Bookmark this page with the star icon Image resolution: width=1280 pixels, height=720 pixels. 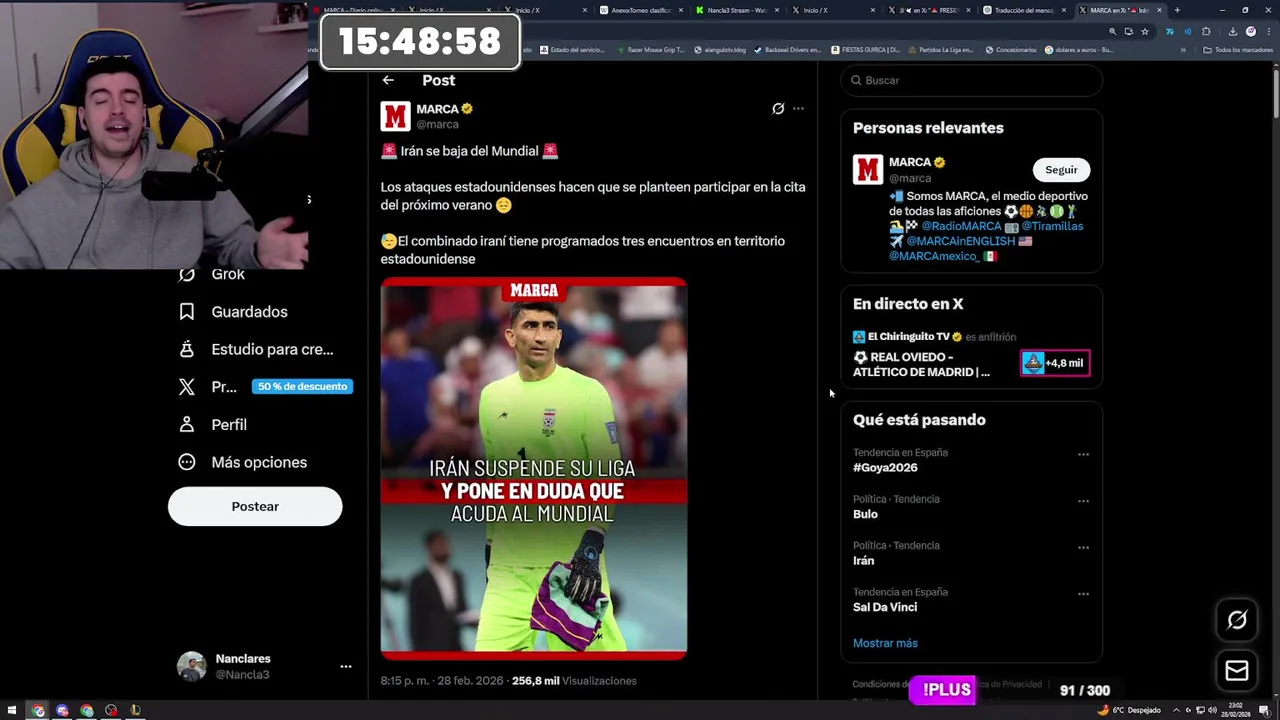[1145, 31]
